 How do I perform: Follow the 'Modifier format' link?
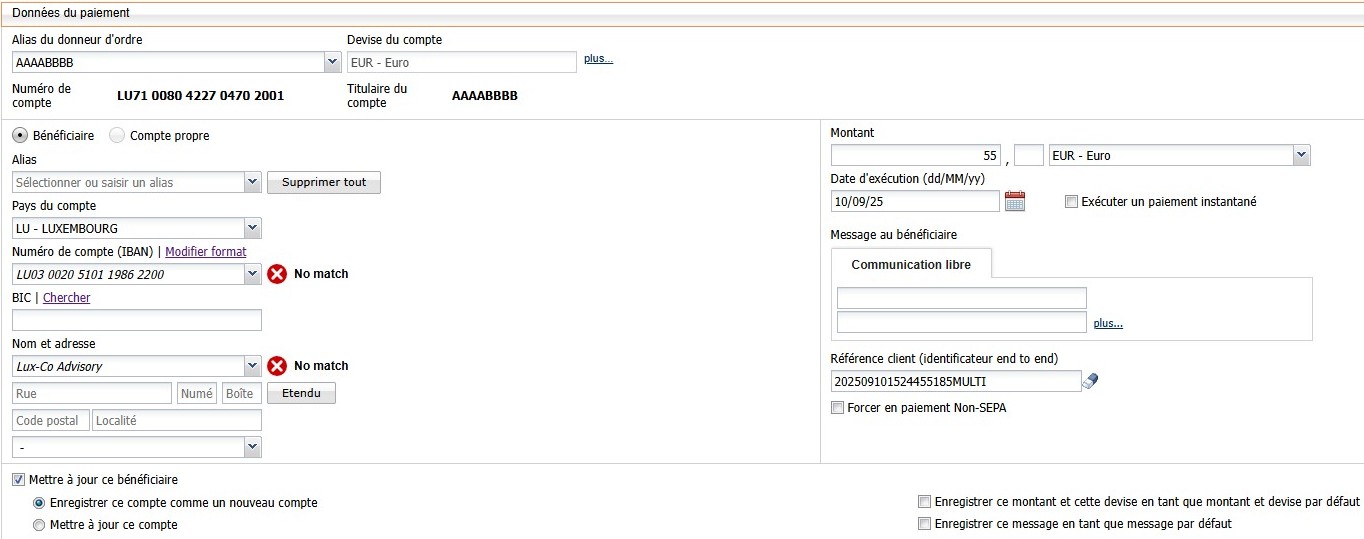coord(205,252)
